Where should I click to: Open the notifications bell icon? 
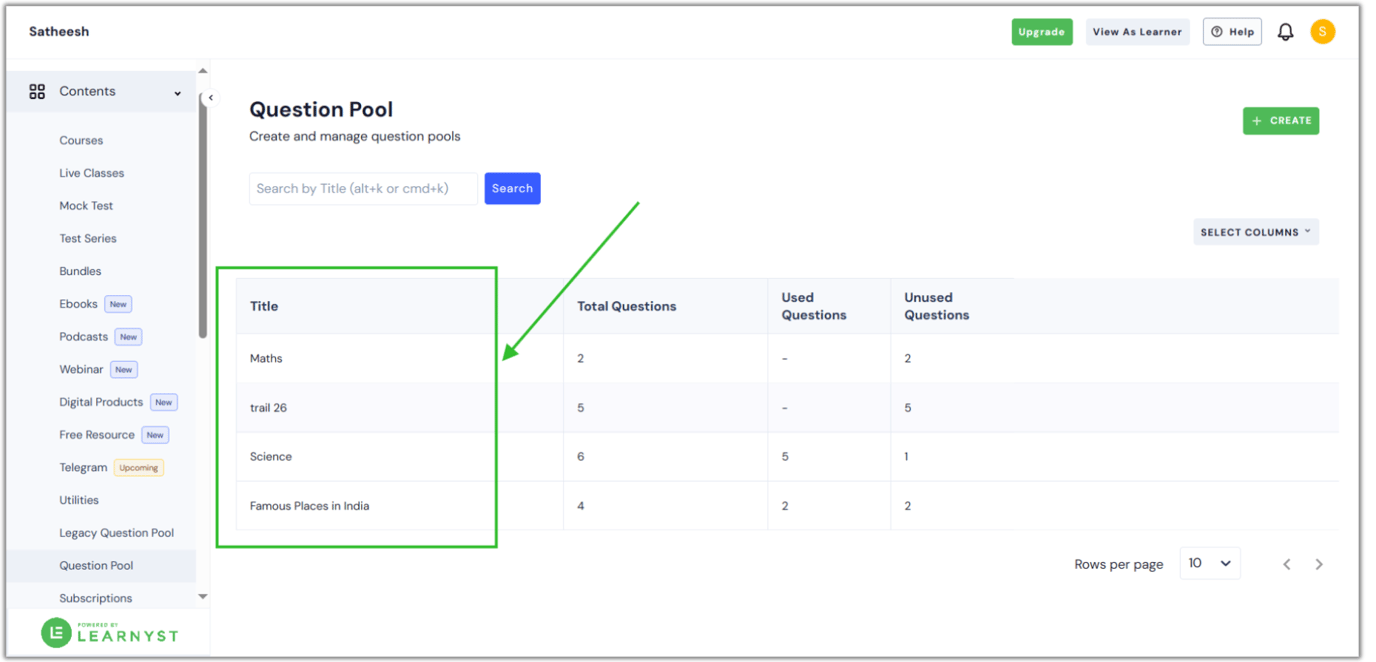[x=1285, y=31]
